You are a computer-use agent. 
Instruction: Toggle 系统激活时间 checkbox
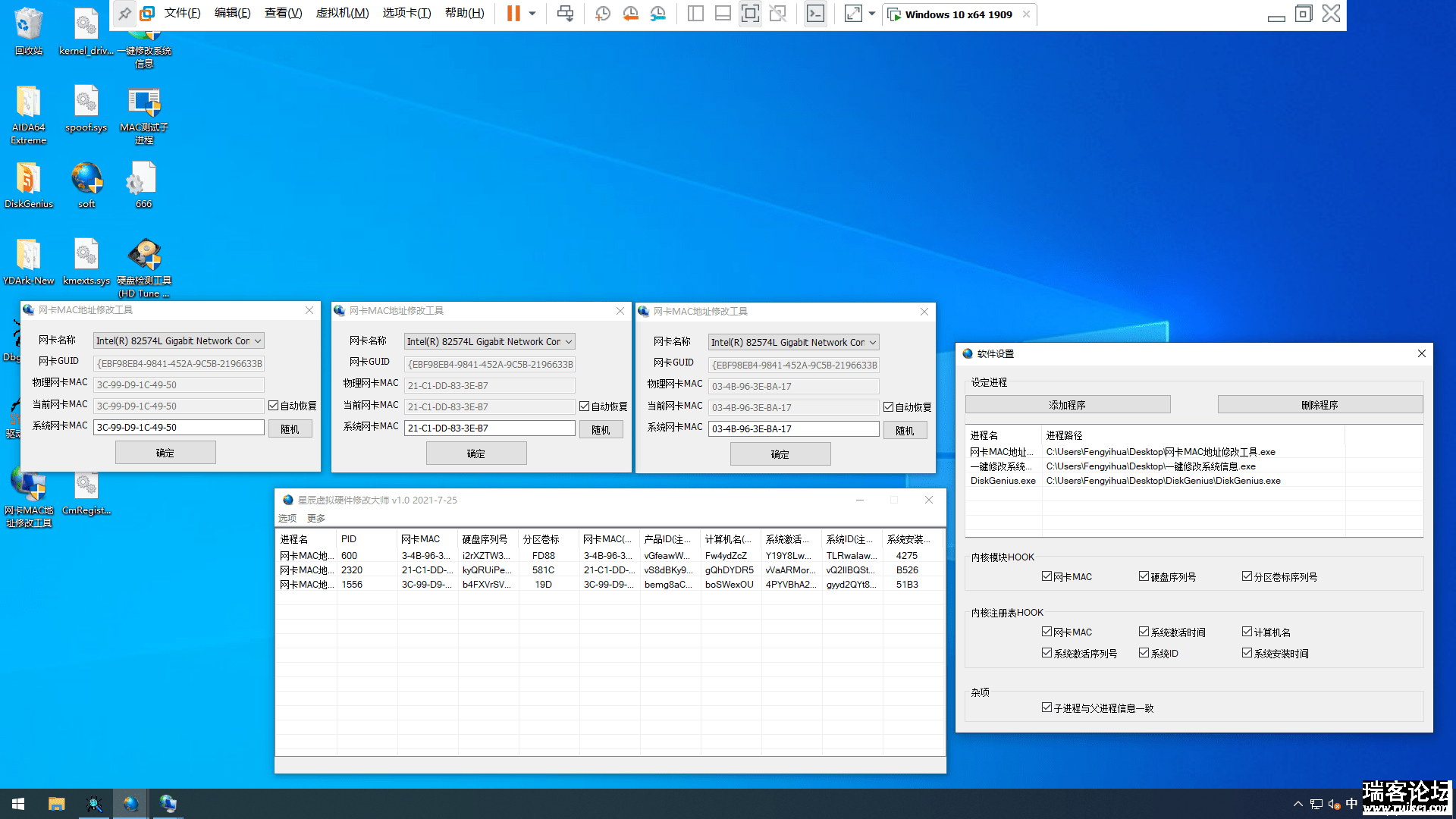(x=1144, y=632)
